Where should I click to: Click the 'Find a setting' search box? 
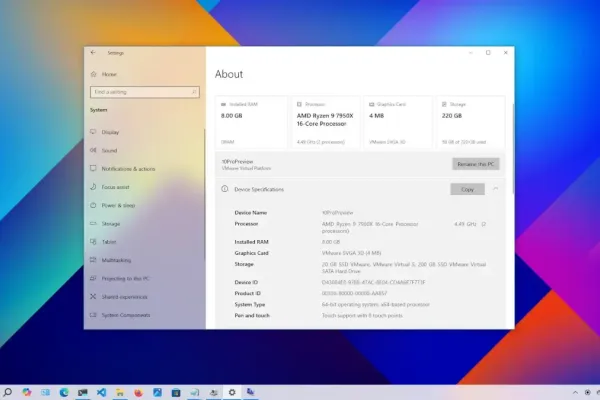click(x=145, y=92)
